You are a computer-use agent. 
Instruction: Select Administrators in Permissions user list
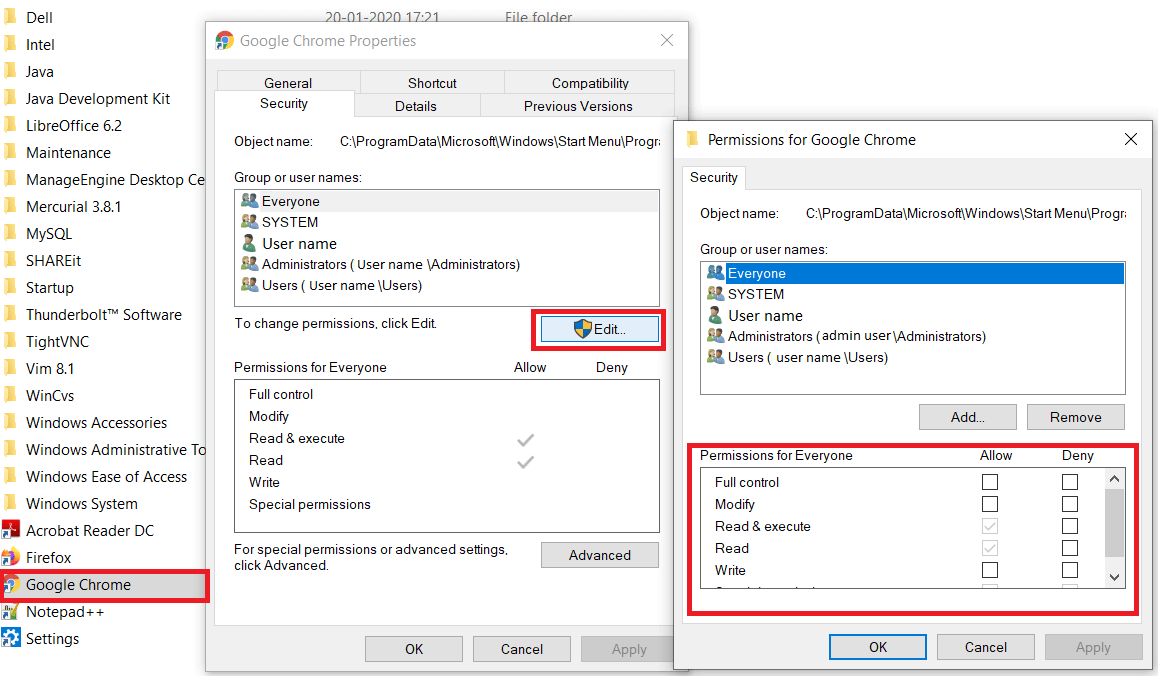(x=913, y=335)
